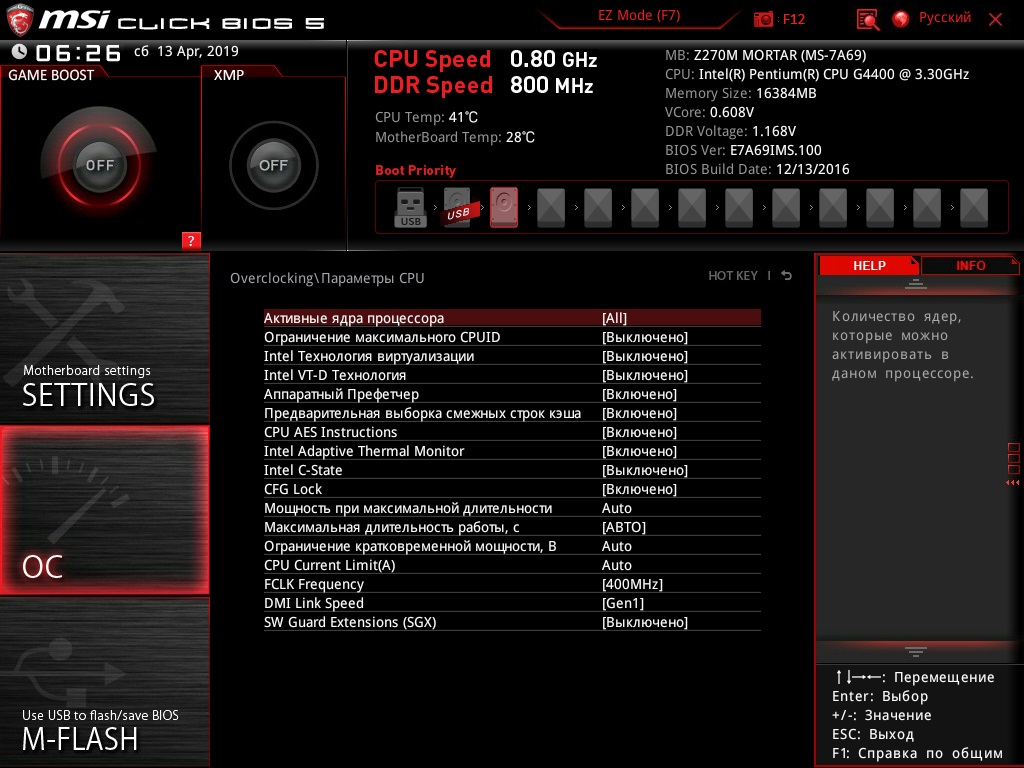1024x768 pixels.
Task: Select Ограничение кратковременной мощности field
Action: [512, 545]
